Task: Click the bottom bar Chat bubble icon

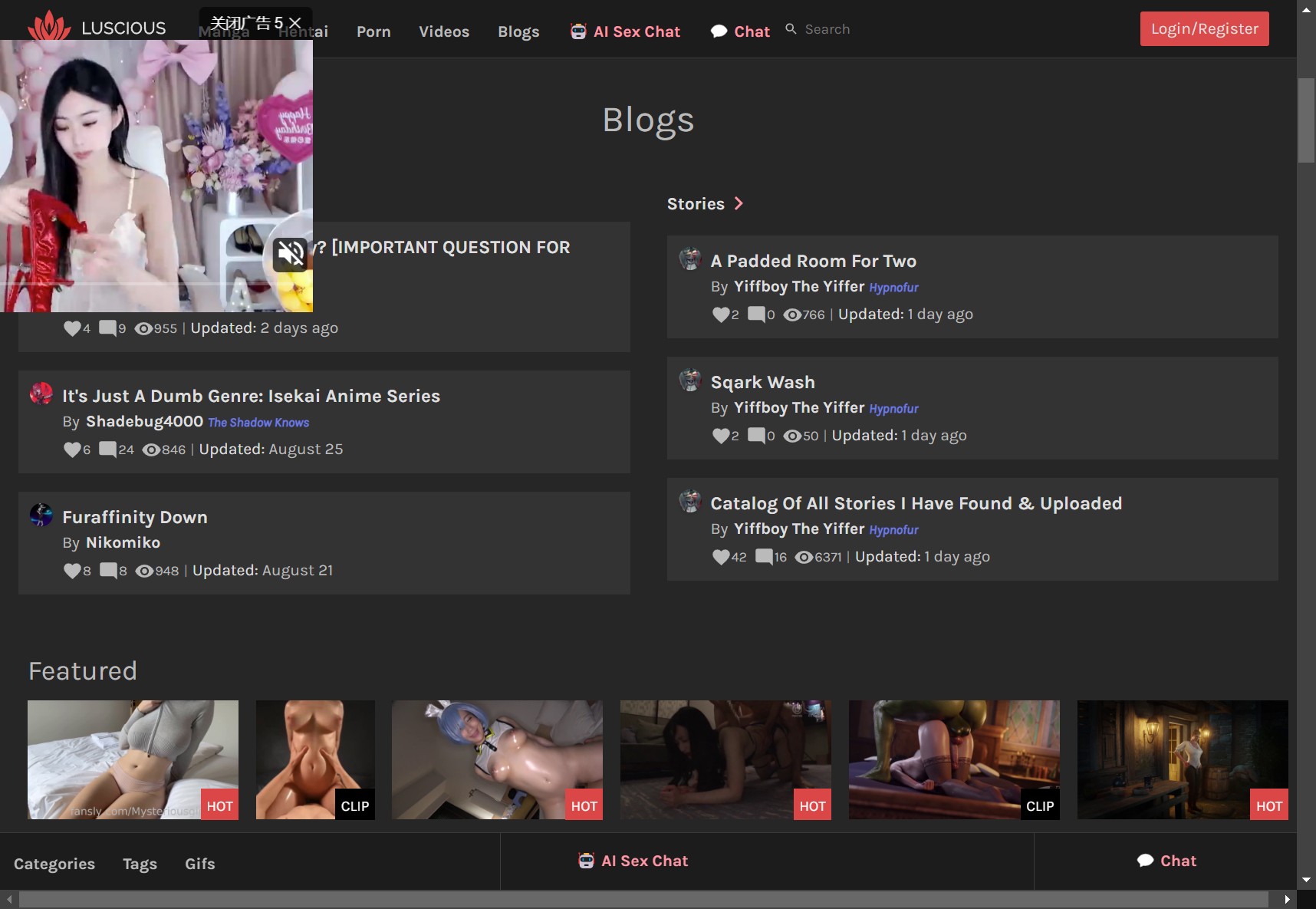Action: [x=1145, y=861]
